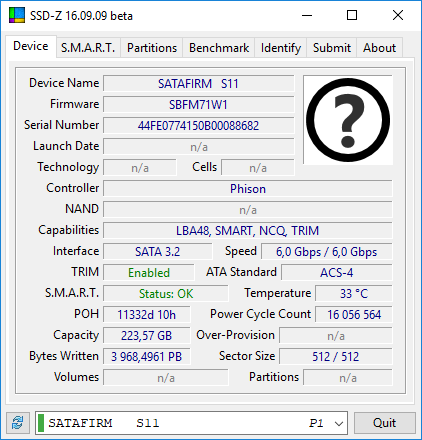Open the Submit tab
This screenshot has width=422, height=440.
pyautogui.click(x=332, y=48)
